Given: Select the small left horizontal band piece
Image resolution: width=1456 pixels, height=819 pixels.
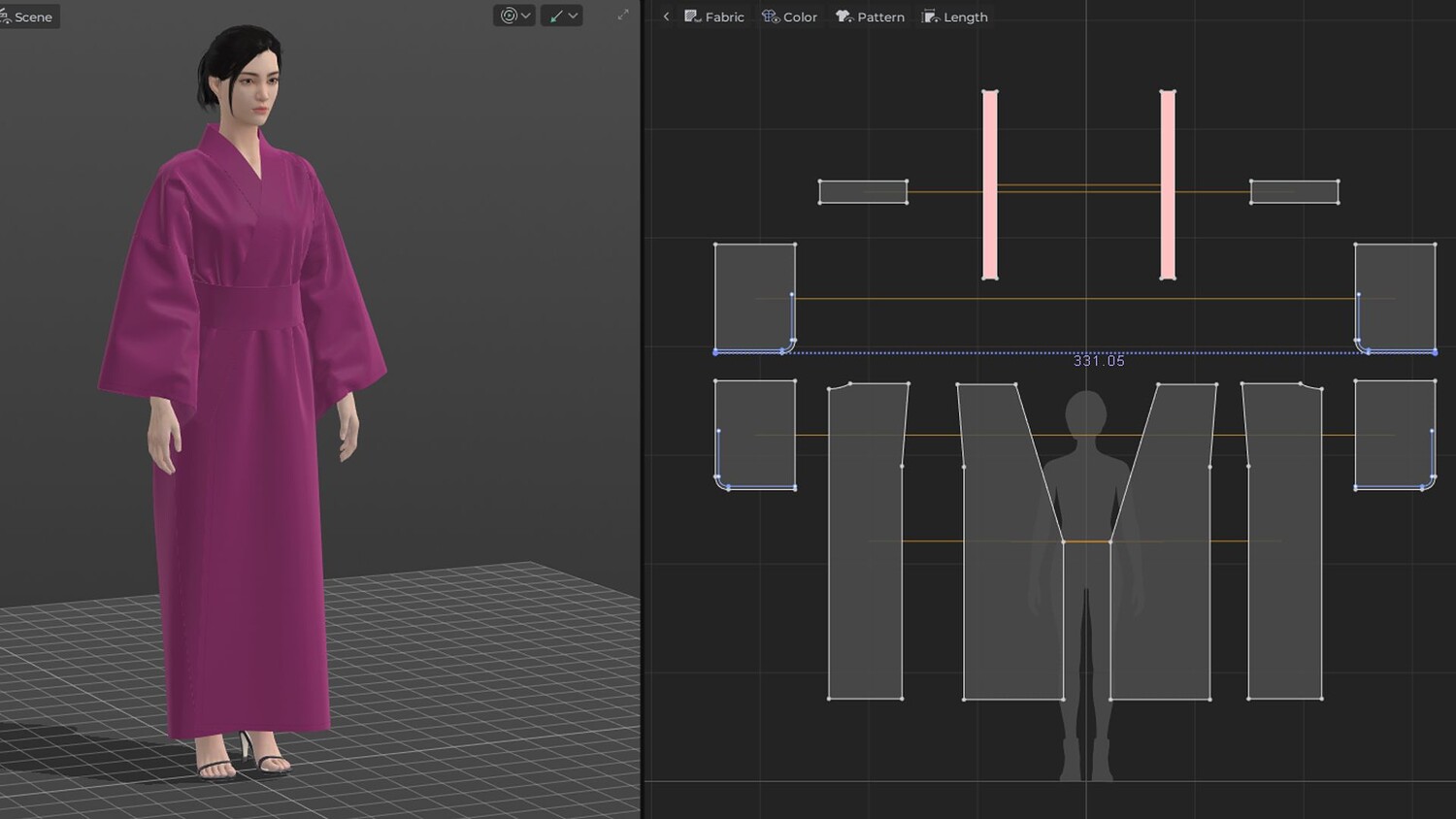Looking at the screenshot, I should (x=863, y=192).
